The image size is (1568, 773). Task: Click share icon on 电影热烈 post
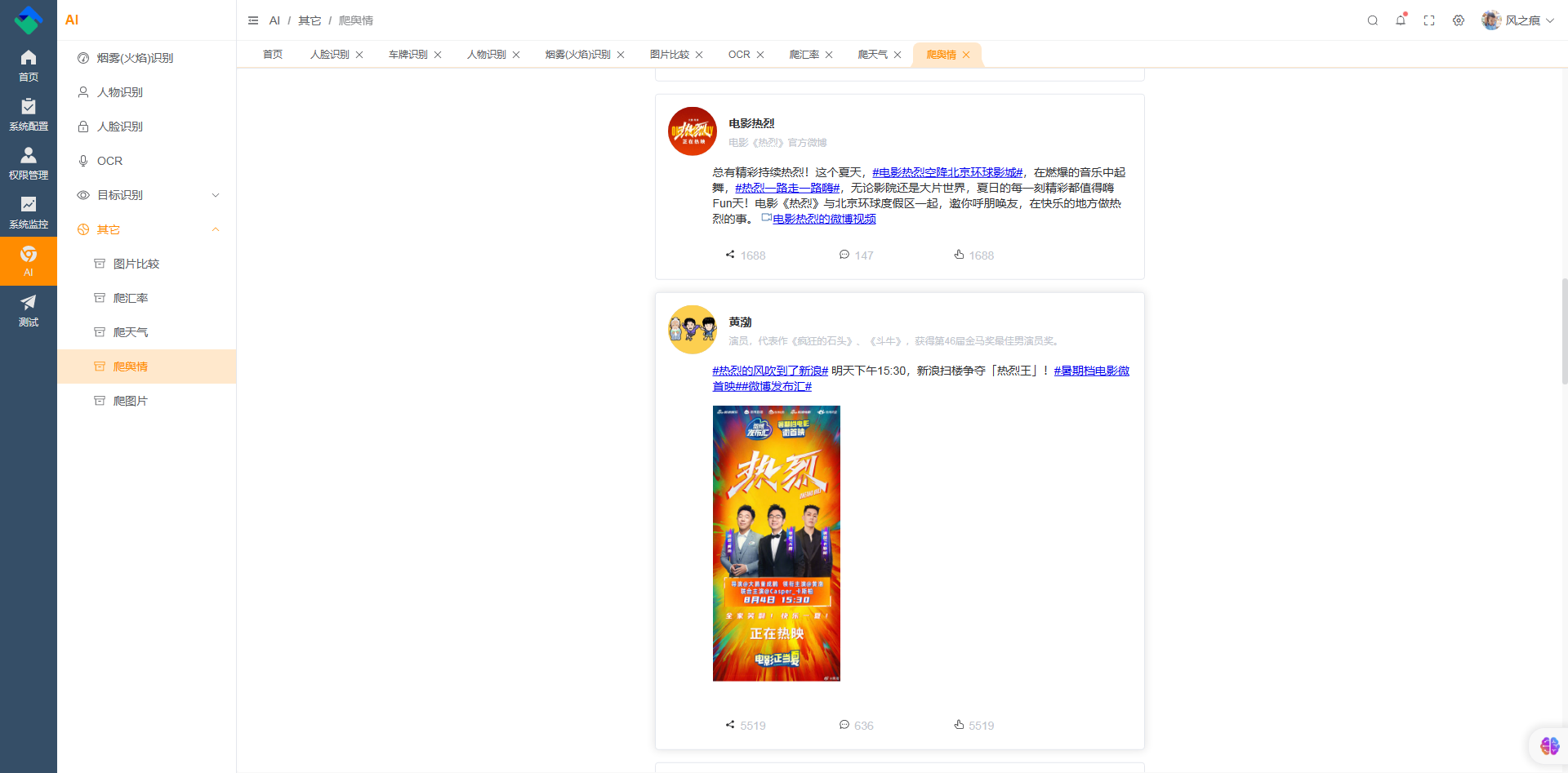click(730, 255)
